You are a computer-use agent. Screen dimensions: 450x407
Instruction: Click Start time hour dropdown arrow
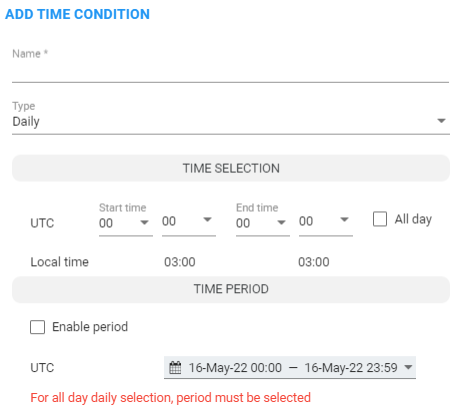pos(144,222)
